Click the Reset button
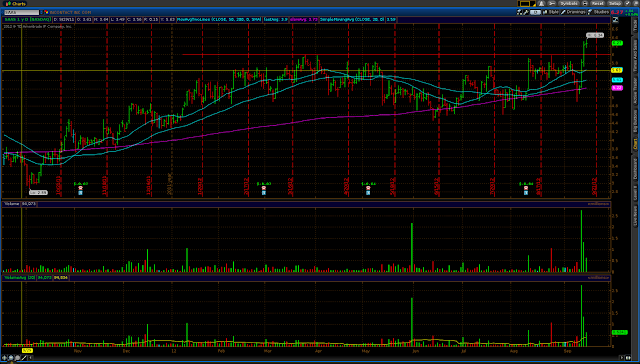640x364 pixels. coord(597,3)
